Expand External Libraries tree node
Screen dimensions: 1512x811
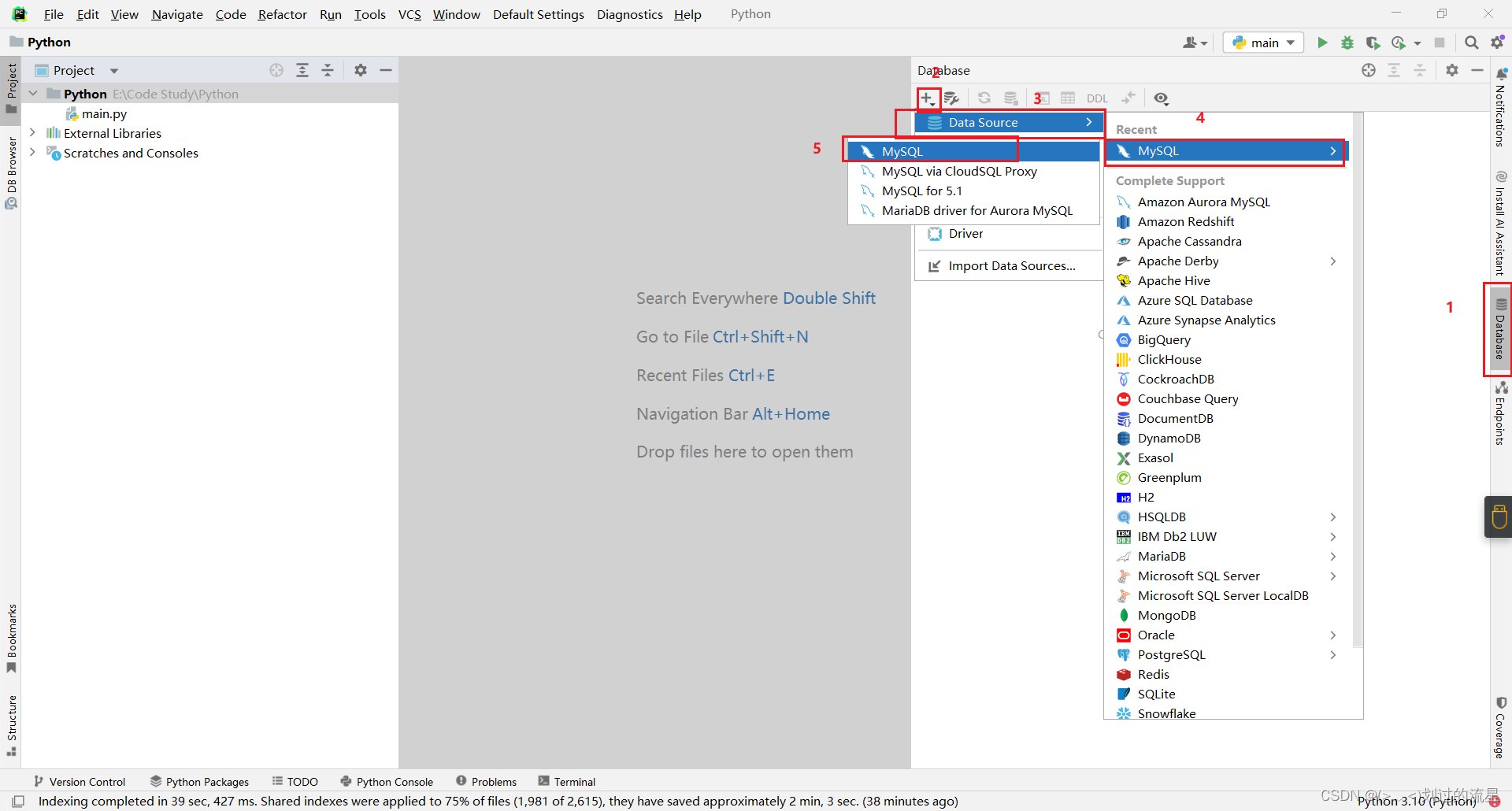[33, 133]
